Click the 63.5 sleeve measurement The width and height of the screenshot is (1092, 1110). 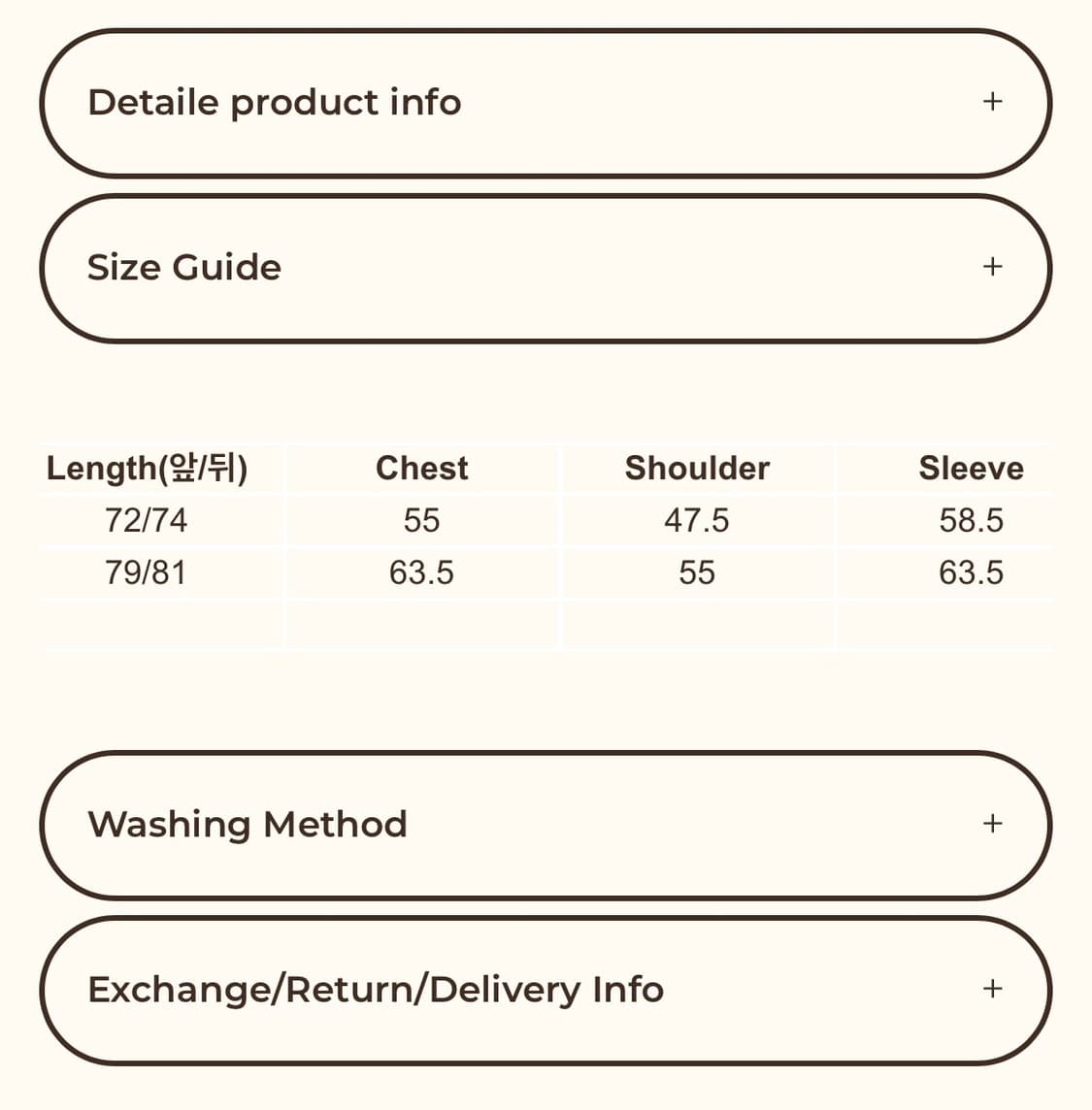[971, 573]
